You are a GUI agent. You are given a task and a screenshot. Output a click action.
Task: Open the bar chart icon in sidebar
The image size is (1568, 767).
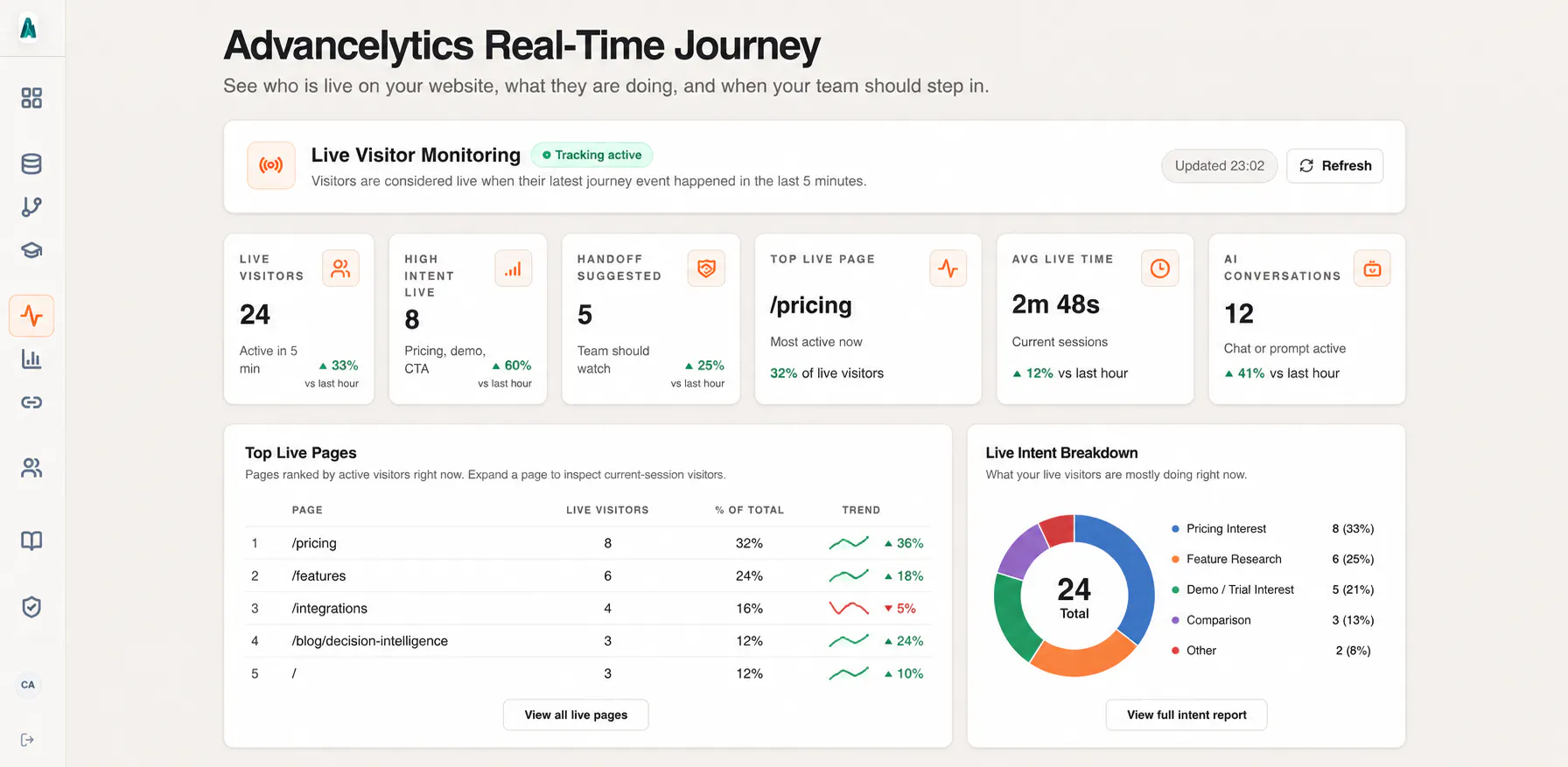point(31,359)
